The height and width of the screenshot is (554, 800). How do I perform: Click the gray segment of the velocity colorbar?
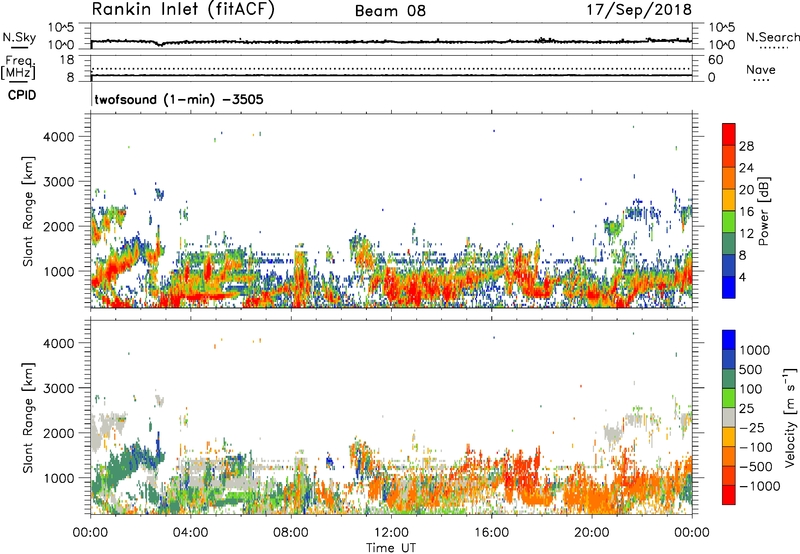[729, 417]
